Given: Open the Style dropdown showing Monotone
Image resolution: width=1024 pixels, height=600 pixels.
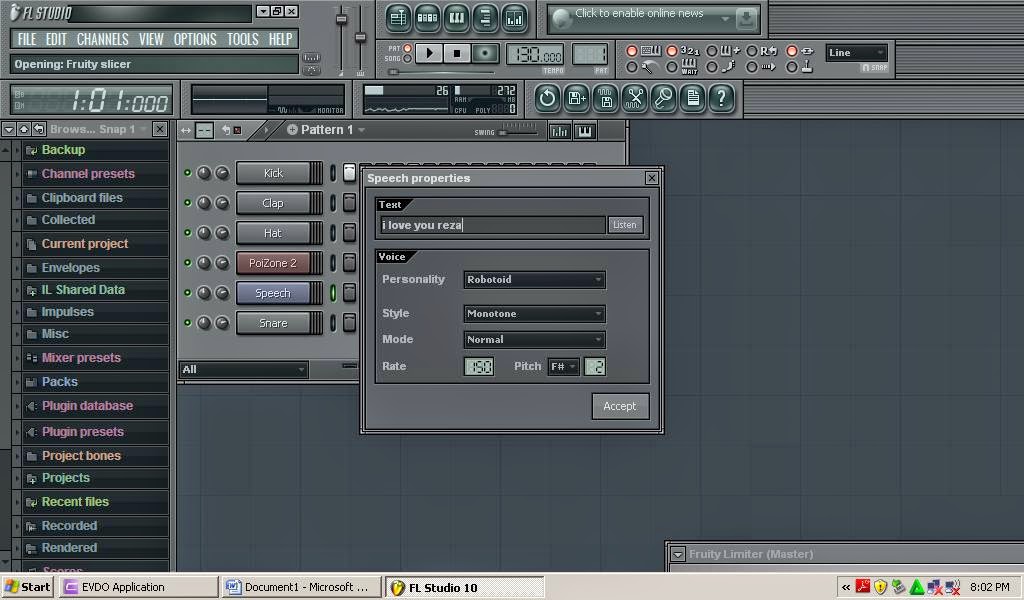Looking at the screenshot, I should pos(534,313).
